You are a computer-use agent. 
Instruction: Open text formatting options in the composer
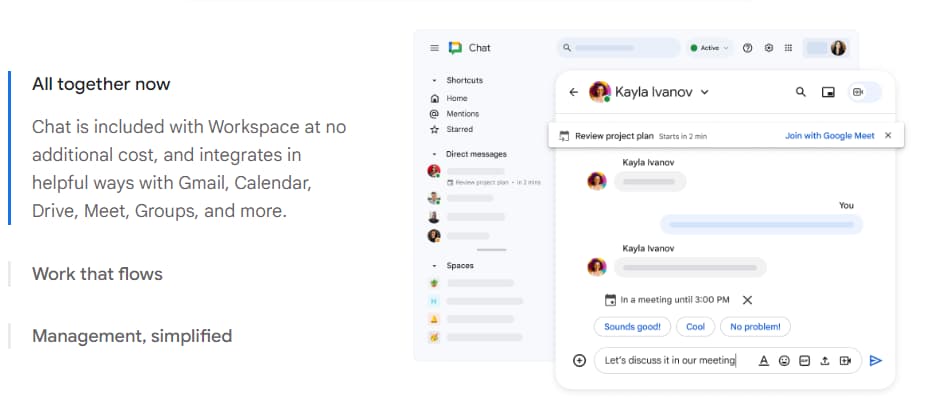[764, 360]
